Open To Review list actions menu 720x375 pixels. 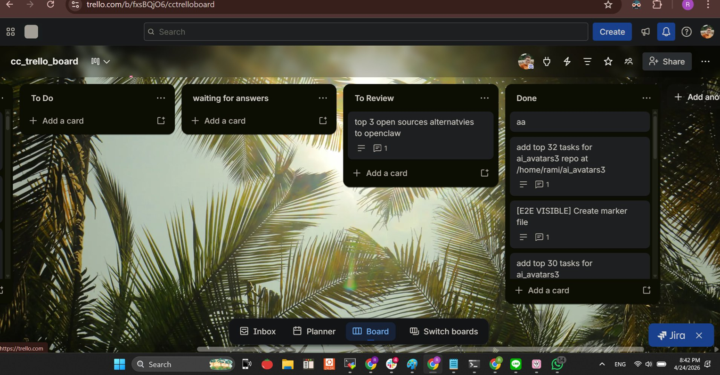point(484,98)
